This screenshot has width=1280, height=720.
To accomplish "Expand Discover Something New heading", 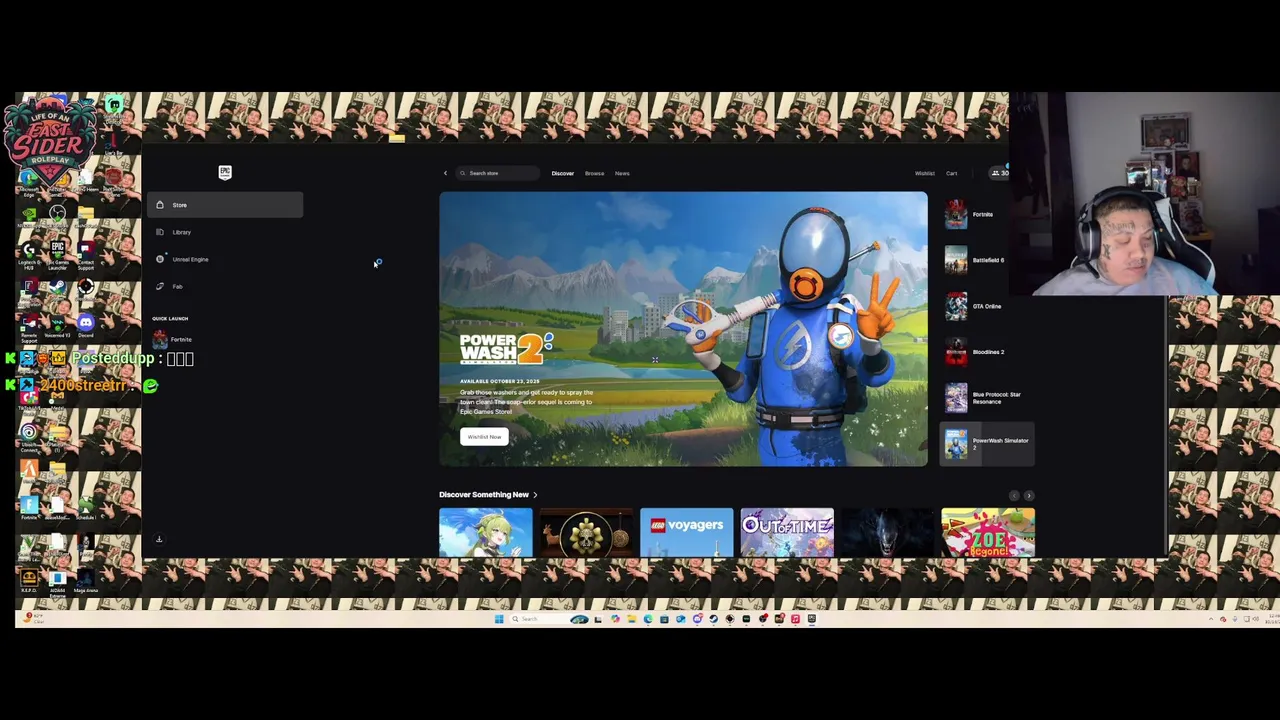I will (488, 494).
